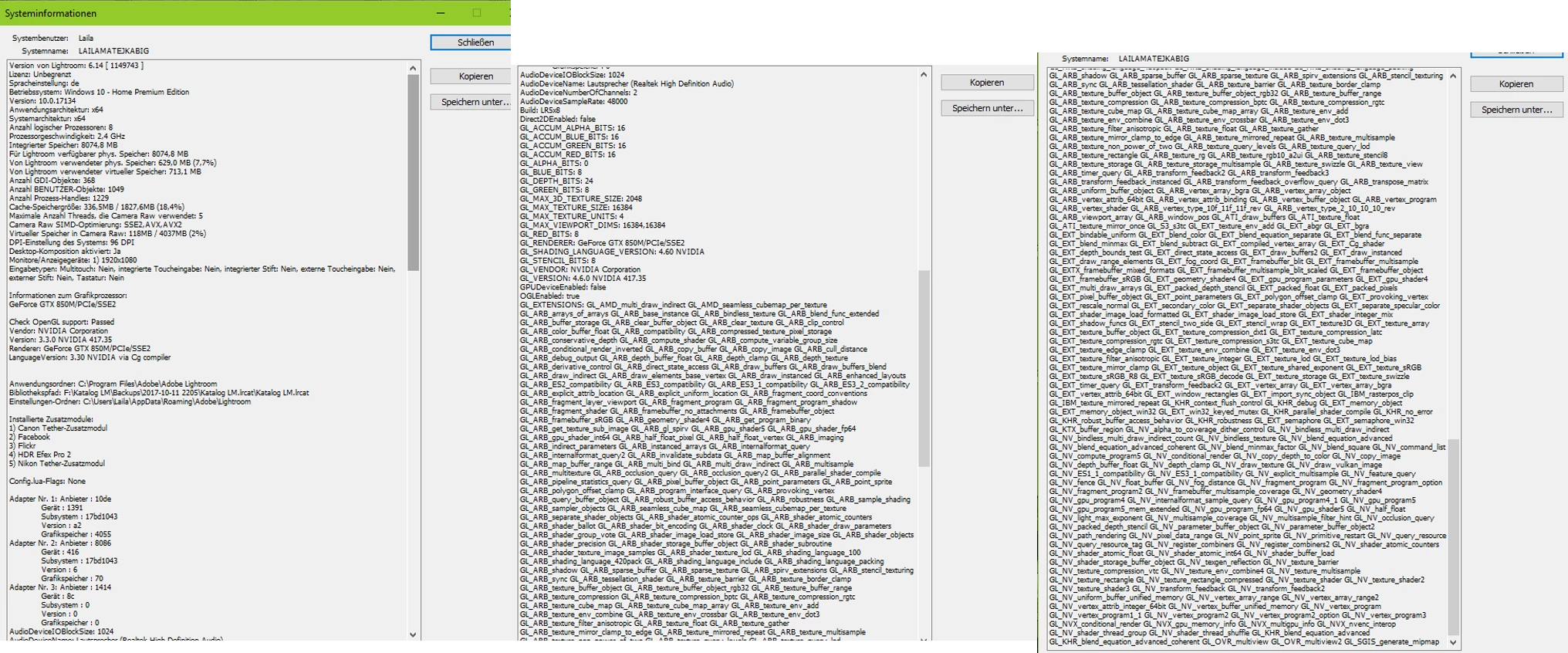1568x653 pixels.
Task: Click 'GL_MAX_TEXTURE_SIZE: 16384' line
Action: [576, 208]
